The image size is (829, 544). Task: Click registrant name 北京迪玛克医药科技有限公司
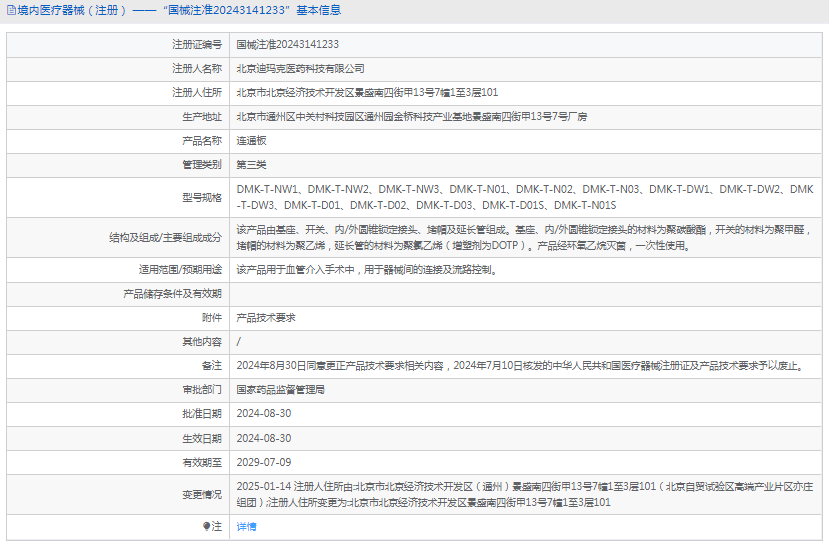pos(300,69)
